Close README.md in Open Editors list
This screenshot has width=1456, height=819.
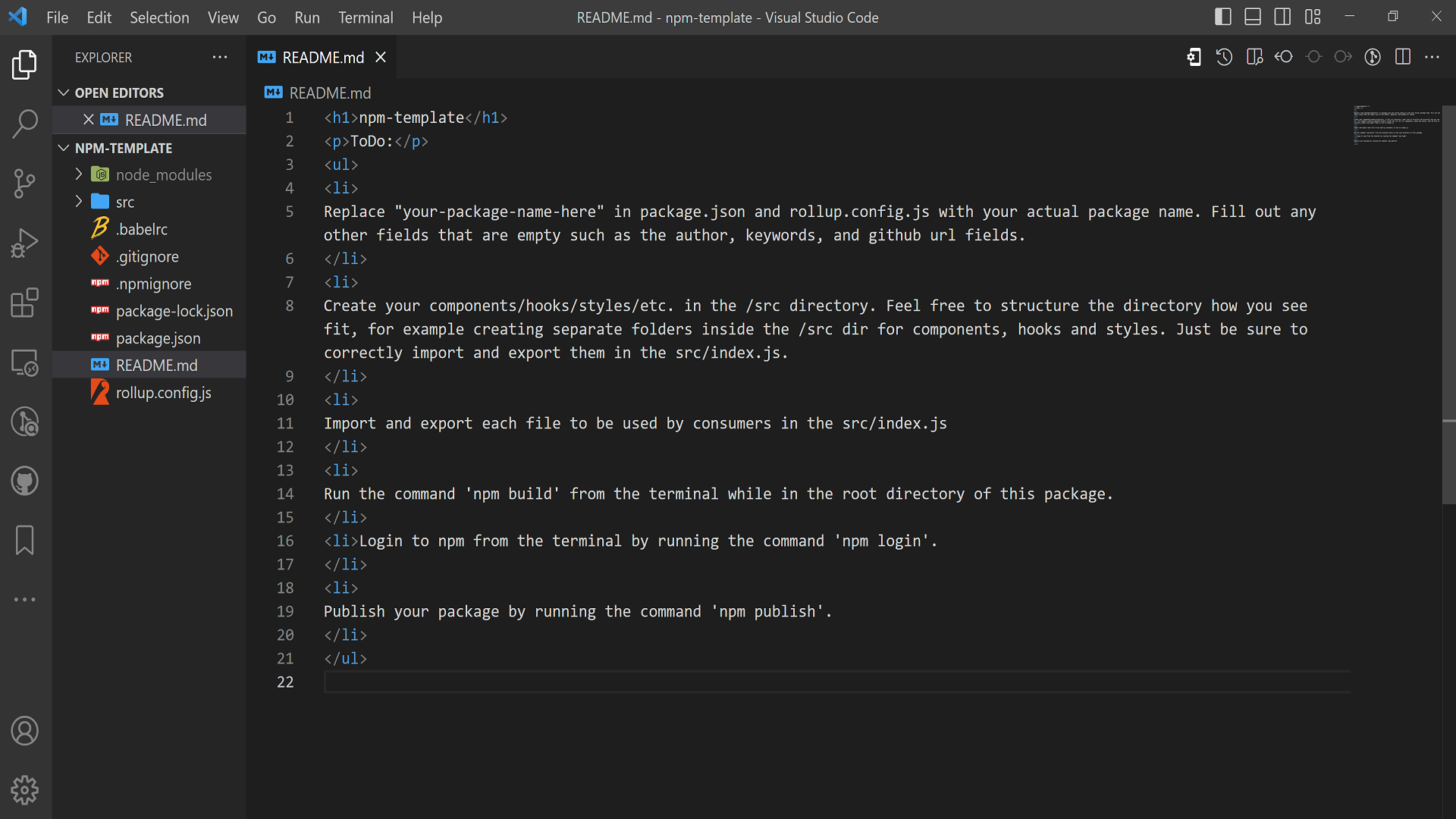89,120
